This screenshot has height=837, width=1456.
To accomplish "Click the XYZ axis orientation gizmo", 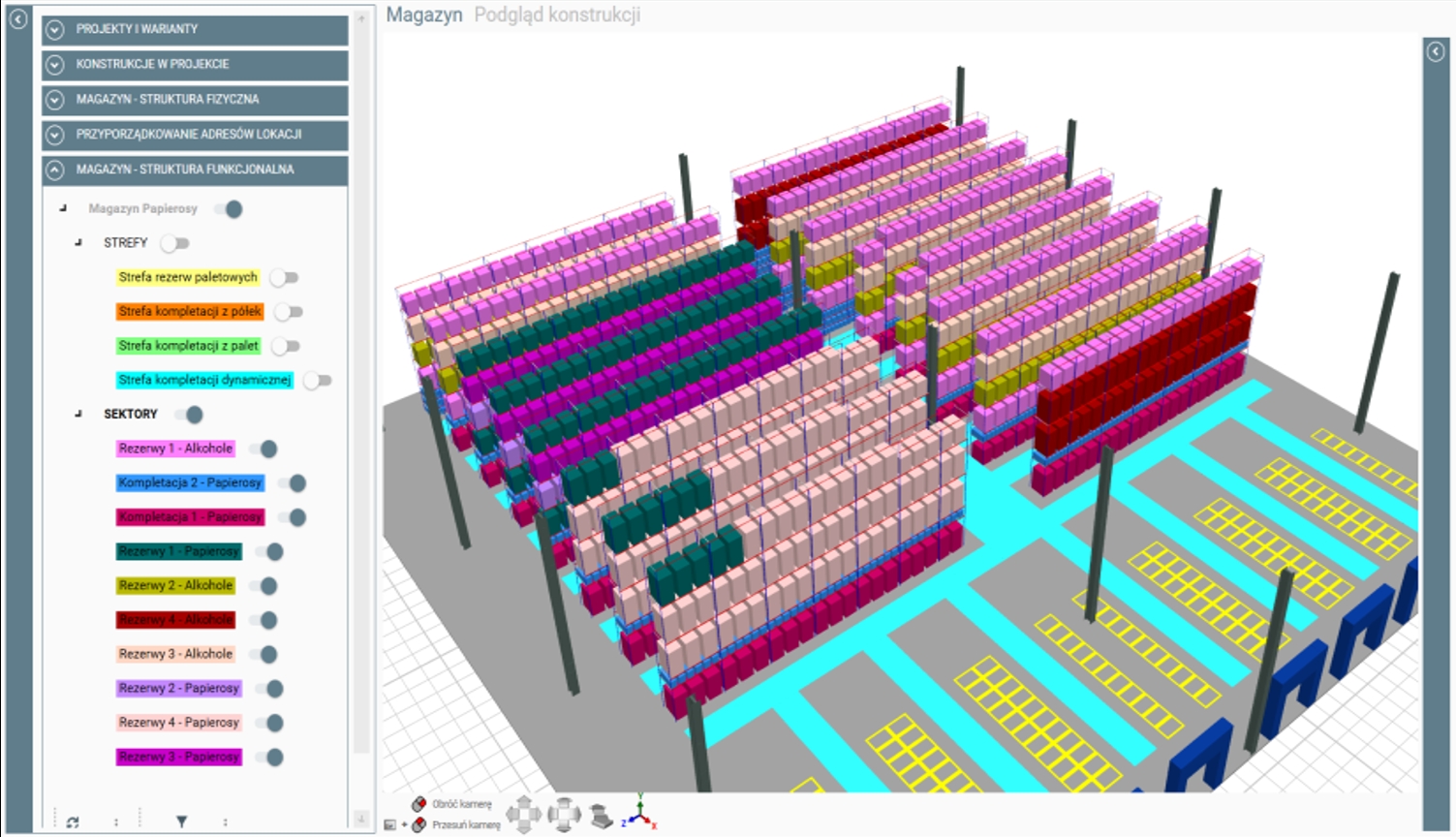I will 640,812.
